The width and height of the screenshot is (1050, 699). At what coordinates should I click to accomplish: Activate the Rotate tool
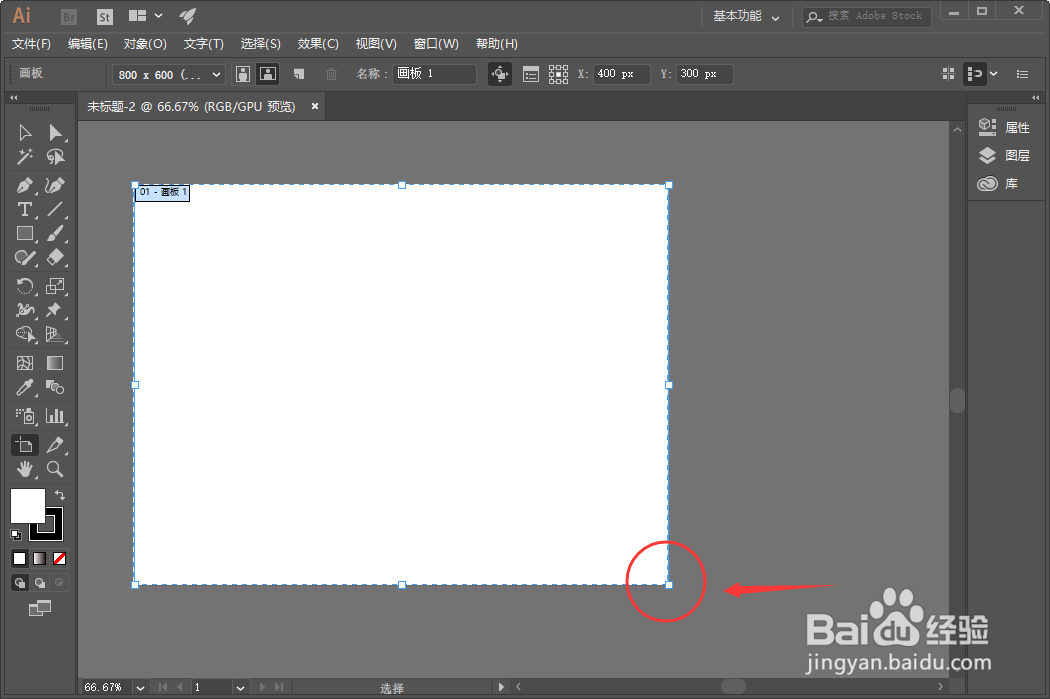[x=25, y=286]
